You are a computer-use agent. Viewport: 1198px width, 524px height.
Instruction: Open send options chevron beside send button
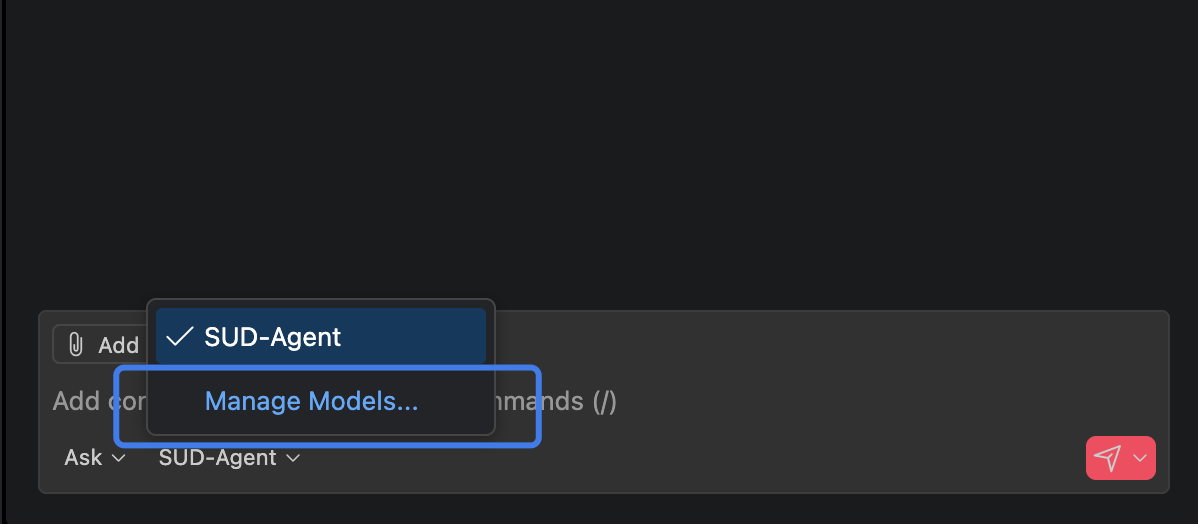(x=1139, y=458)
